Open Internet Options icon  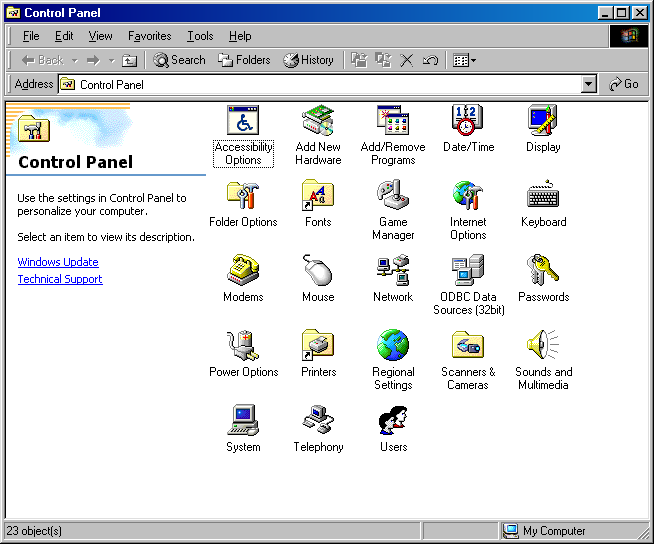click(x=468, y=195)
